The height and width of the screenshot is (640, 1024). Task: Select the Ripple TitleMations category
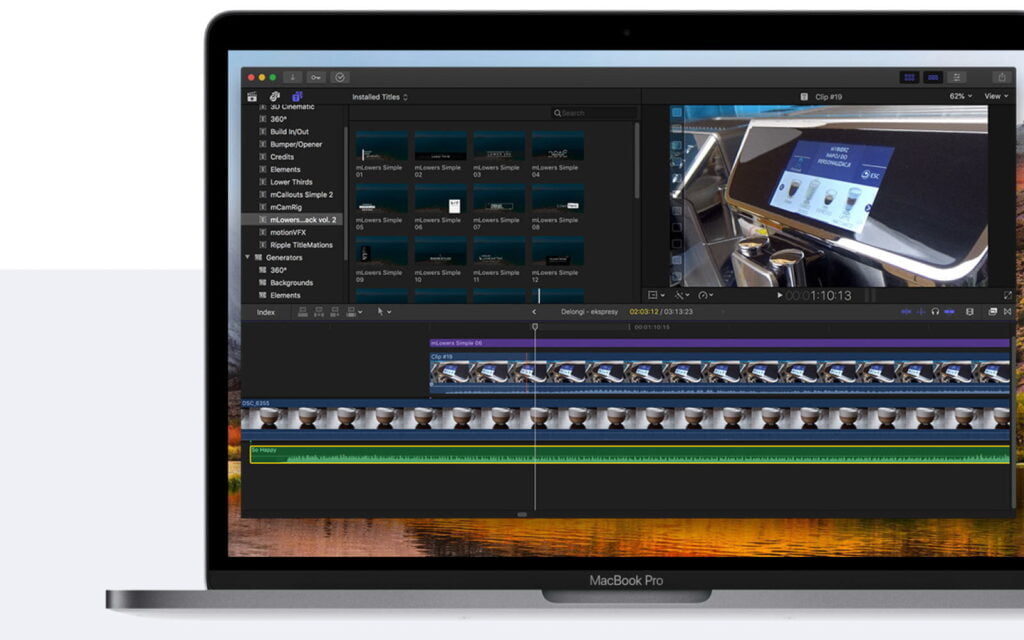(x=301, y=245)
